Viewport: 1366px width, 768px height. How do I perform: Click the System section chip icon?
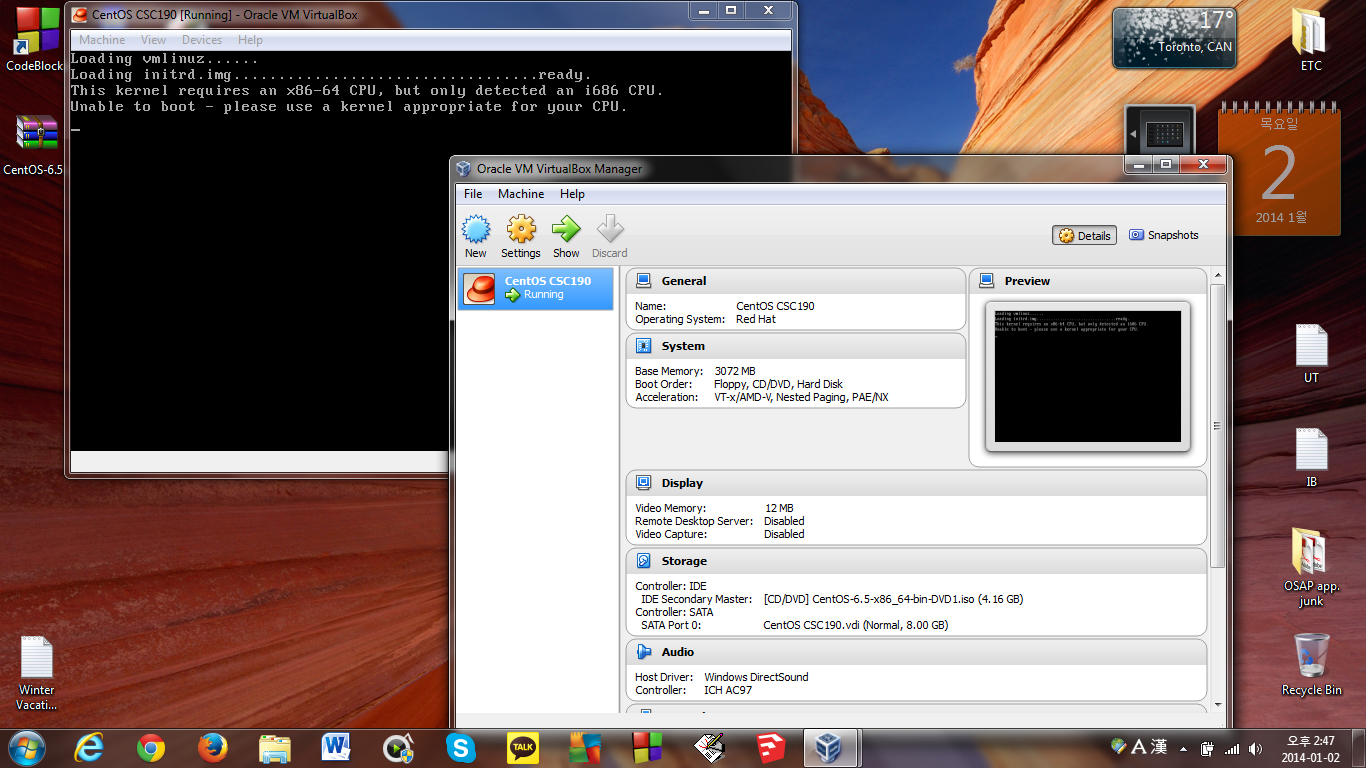tap(644, 346)
